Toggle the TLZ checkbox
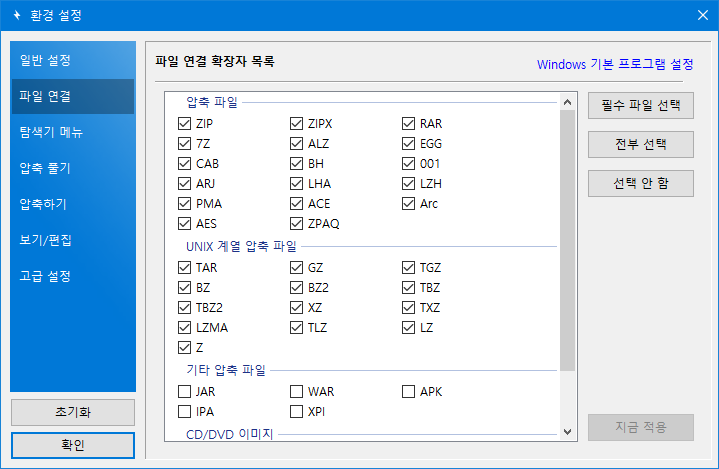719x469 pixels. click(296, 327)
